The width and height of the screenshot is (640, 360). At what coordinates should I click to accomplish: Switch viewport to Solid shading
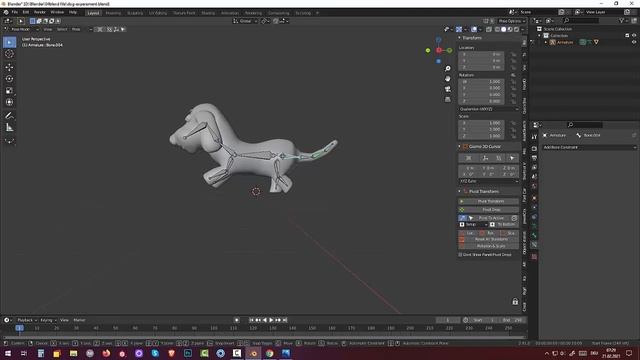point(504,29)
